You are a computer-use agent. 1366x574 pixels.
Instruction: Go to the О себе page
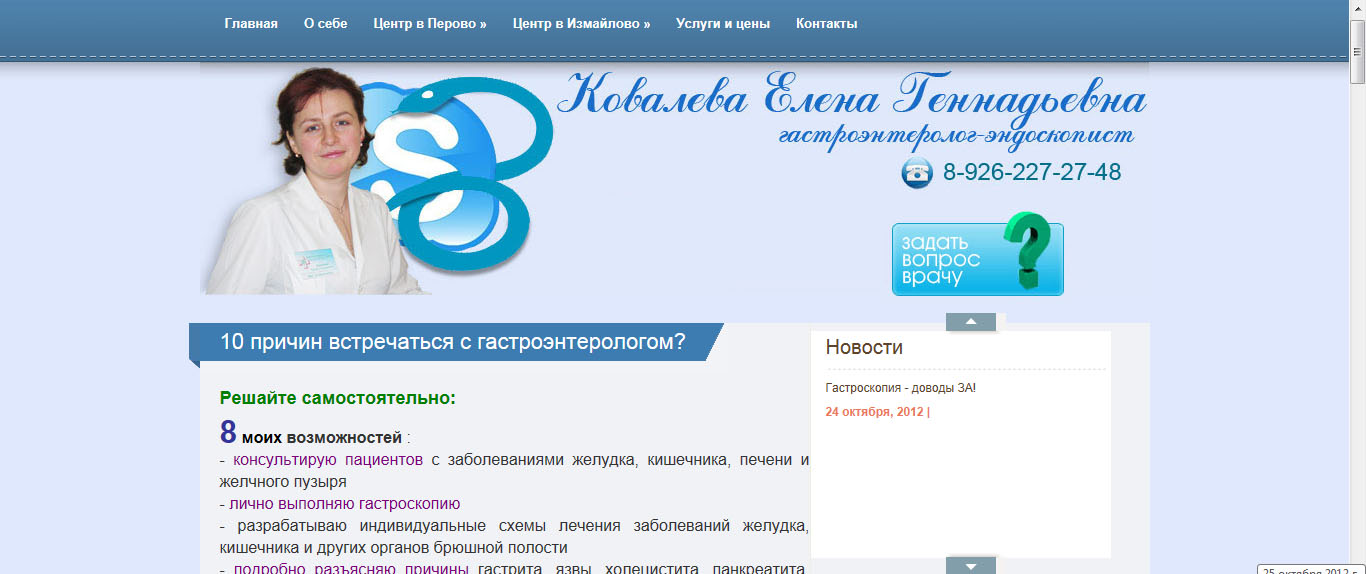[326, 23]
